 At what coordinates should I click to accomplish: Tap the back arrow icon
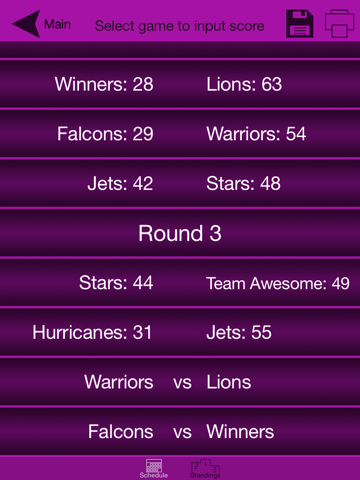tap(26, 24)
